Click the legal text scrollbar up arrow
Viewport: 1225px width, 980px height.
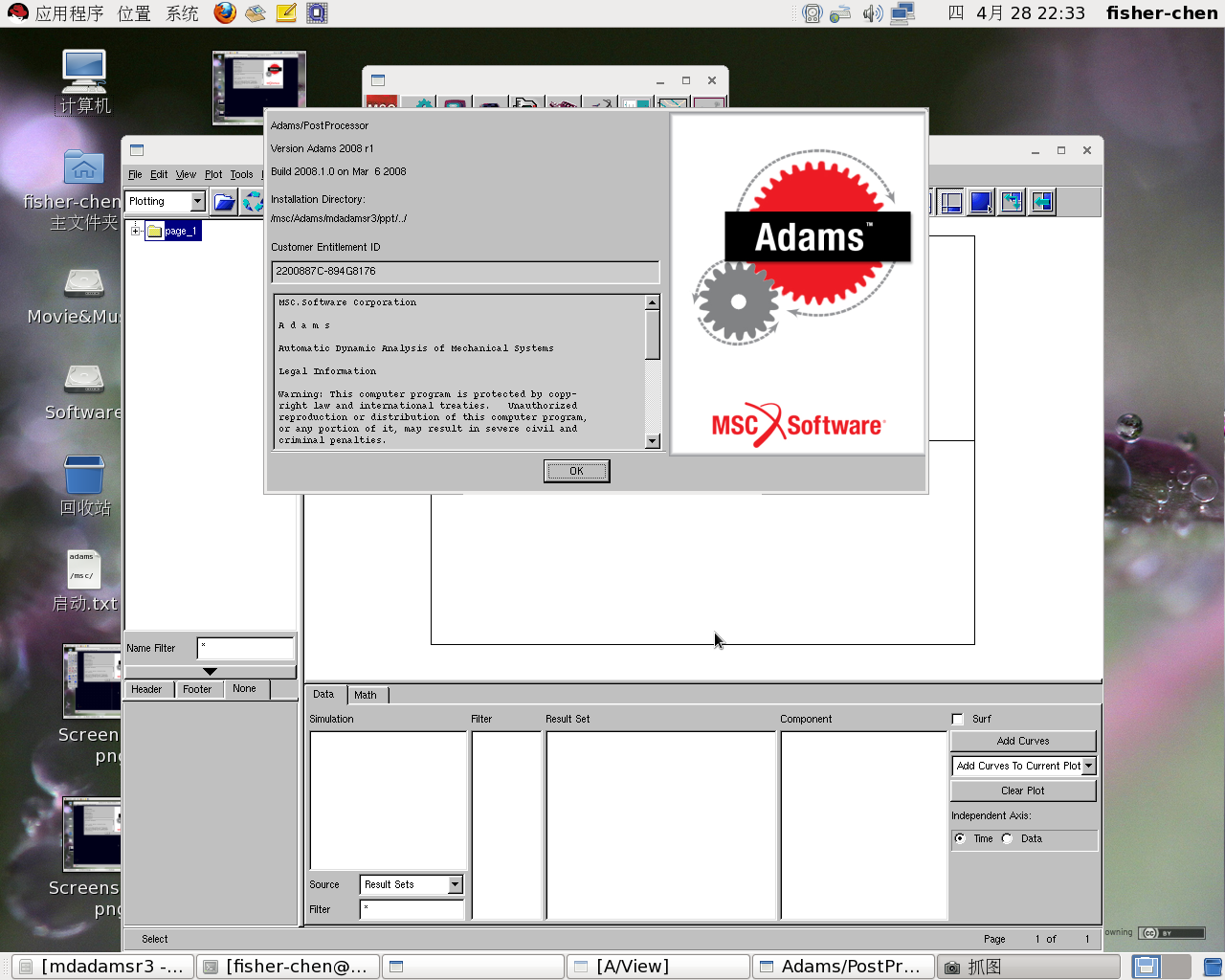point(653,302)
